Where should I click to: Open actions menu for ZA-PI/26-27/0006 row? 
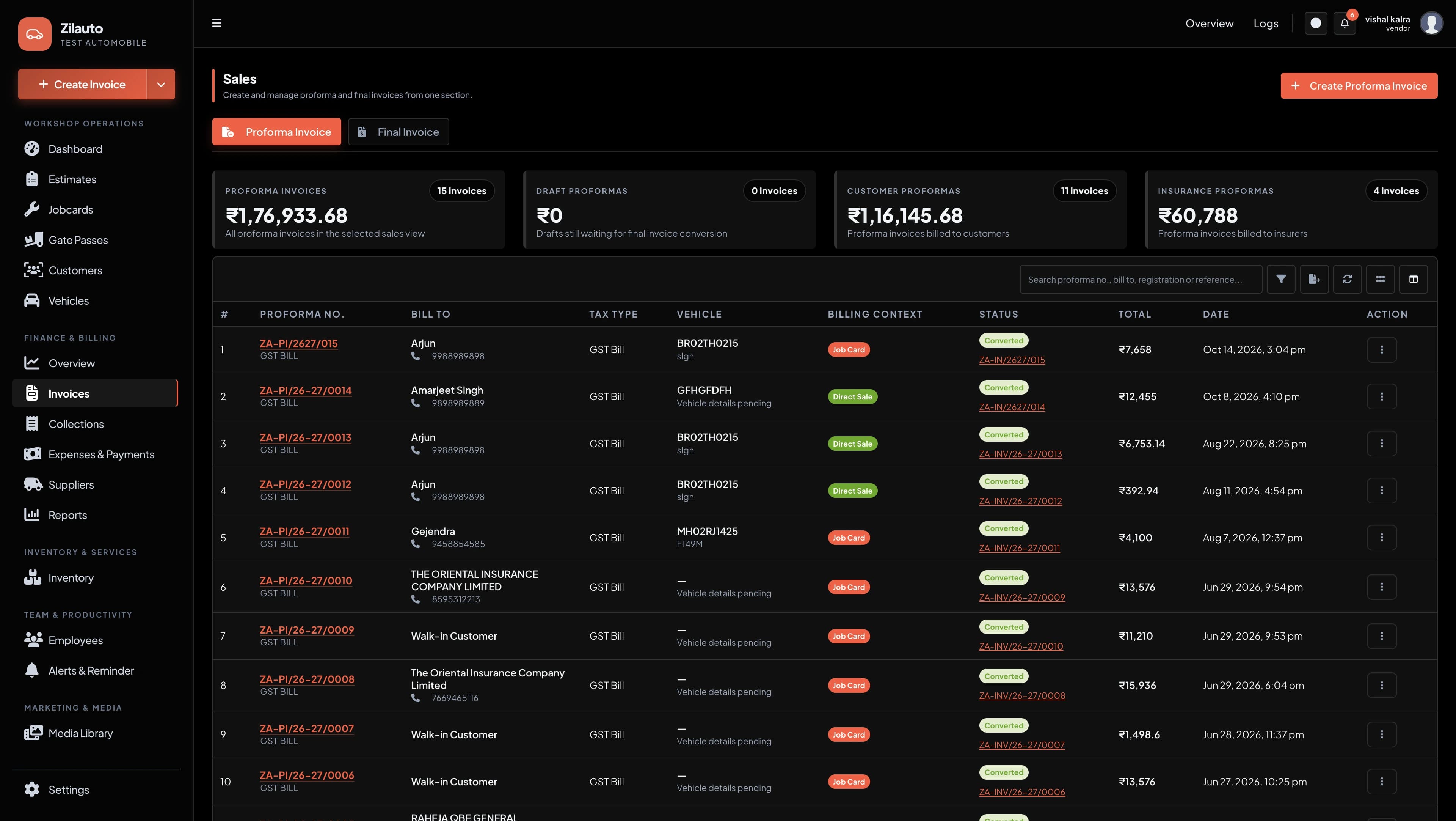tap(1381, 782)
